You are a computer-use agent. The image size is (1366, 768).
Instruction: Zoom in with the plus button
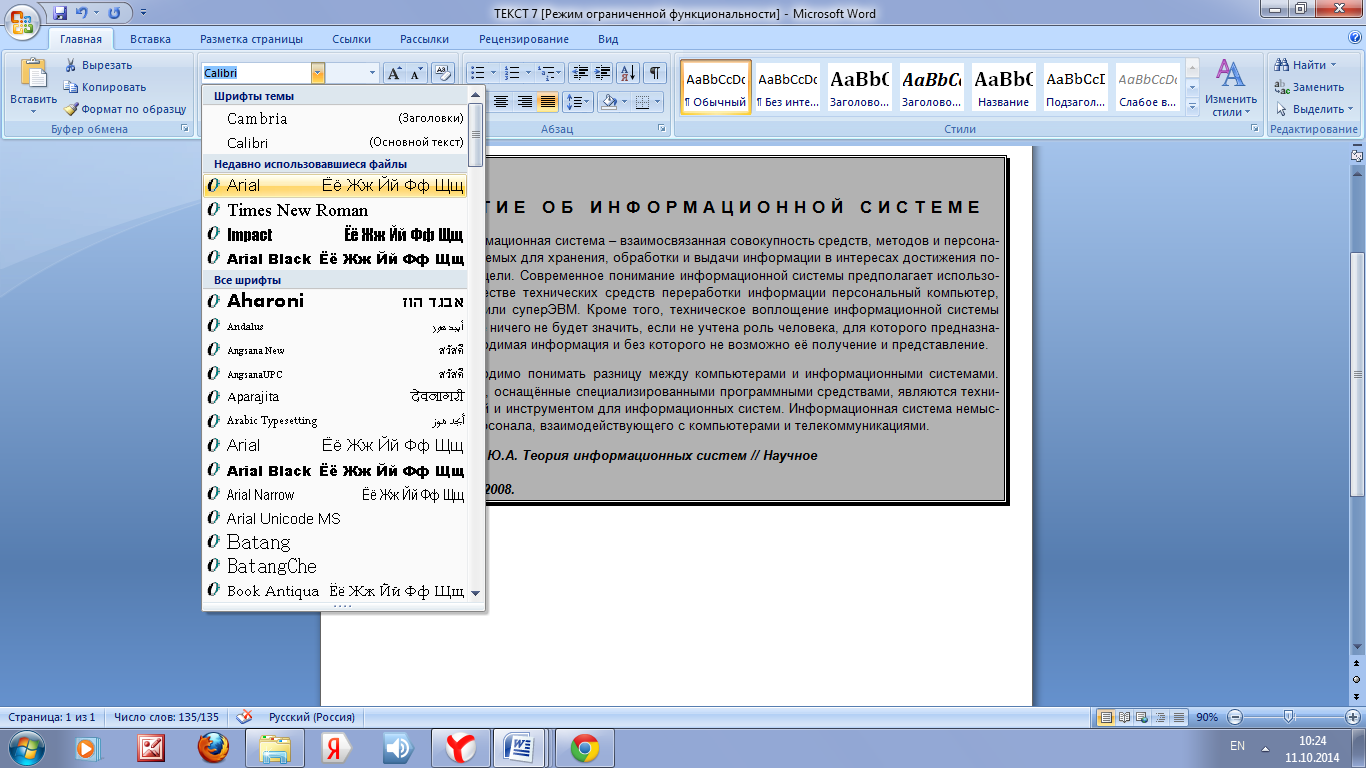pyautogui.click(x=1353, y=717)
